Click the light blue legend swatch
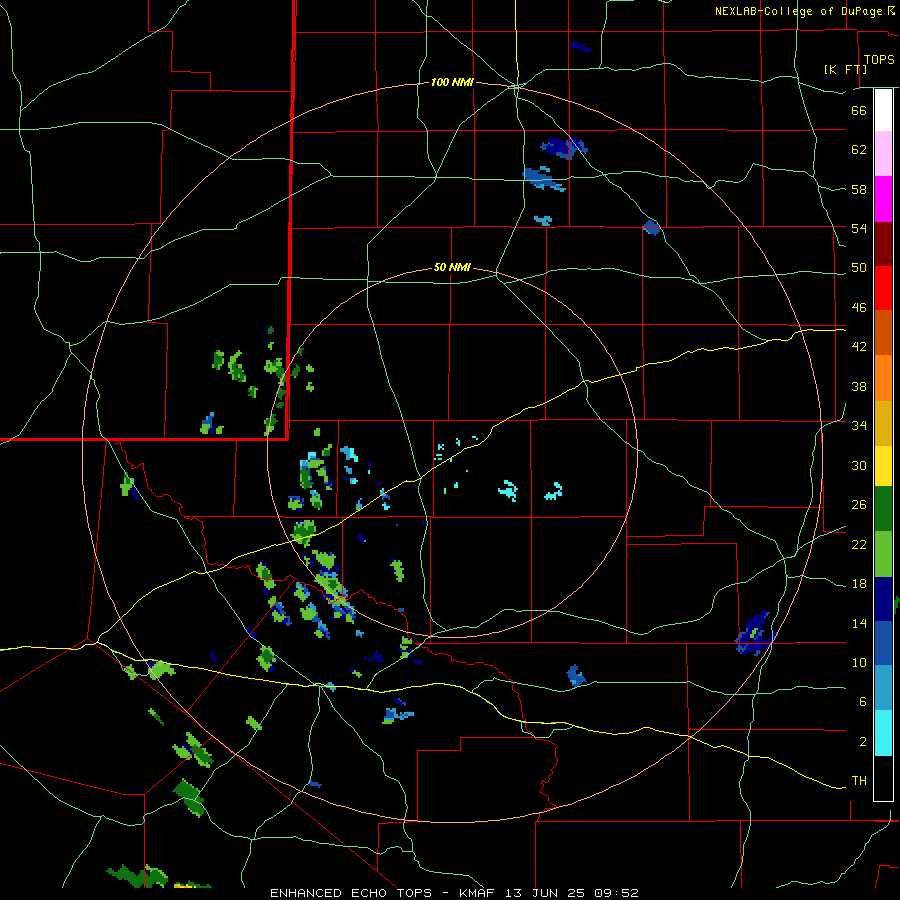This screenshot has height=900, width=900. tap(883, 688)
